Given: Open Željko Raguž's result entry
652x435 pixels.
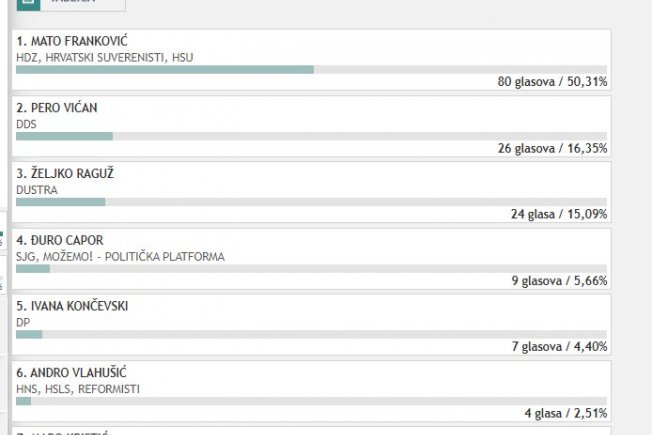Looking at the screenshot, I should (311, 192).
